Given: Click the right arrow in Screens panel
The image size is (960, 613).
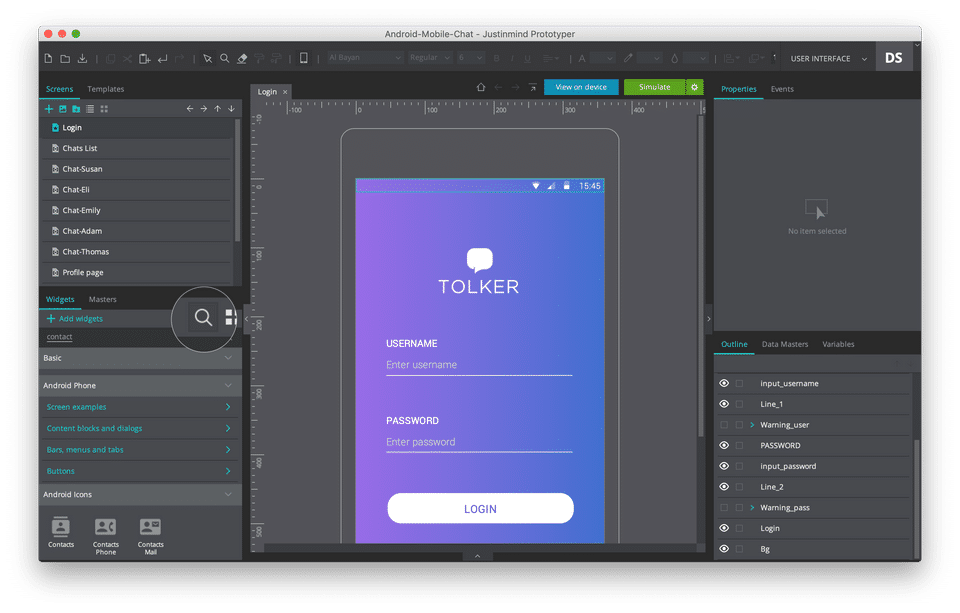Looking at the screenshot, I should pyautogui.click(x=204, y=109).
